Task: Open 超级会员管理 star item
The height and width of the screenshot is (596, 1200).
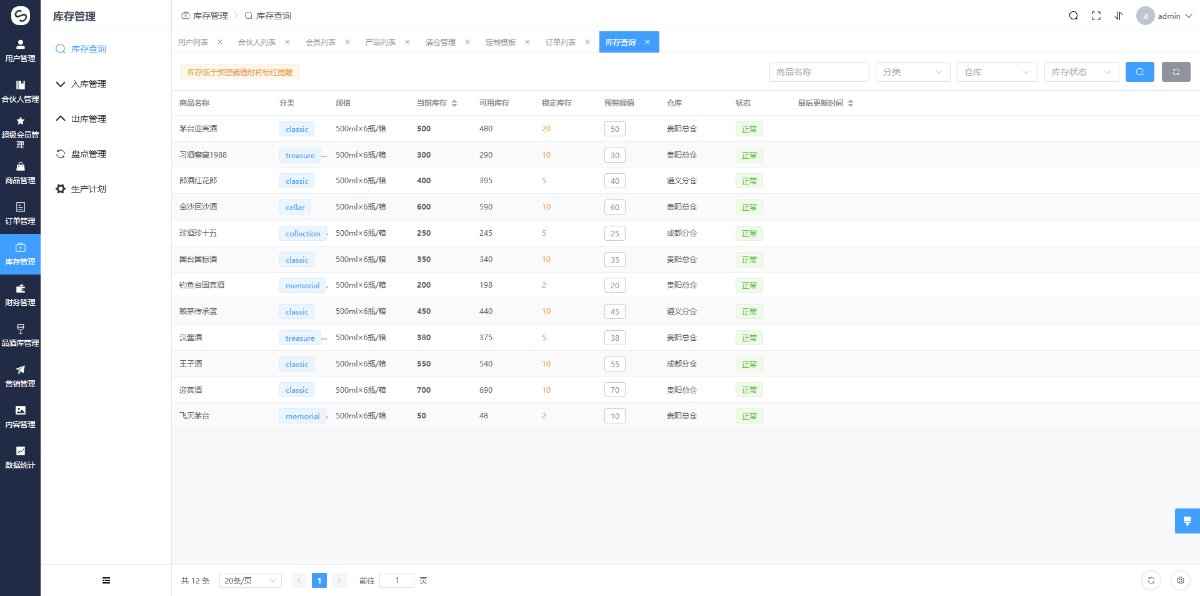Action: click(20, 132)
